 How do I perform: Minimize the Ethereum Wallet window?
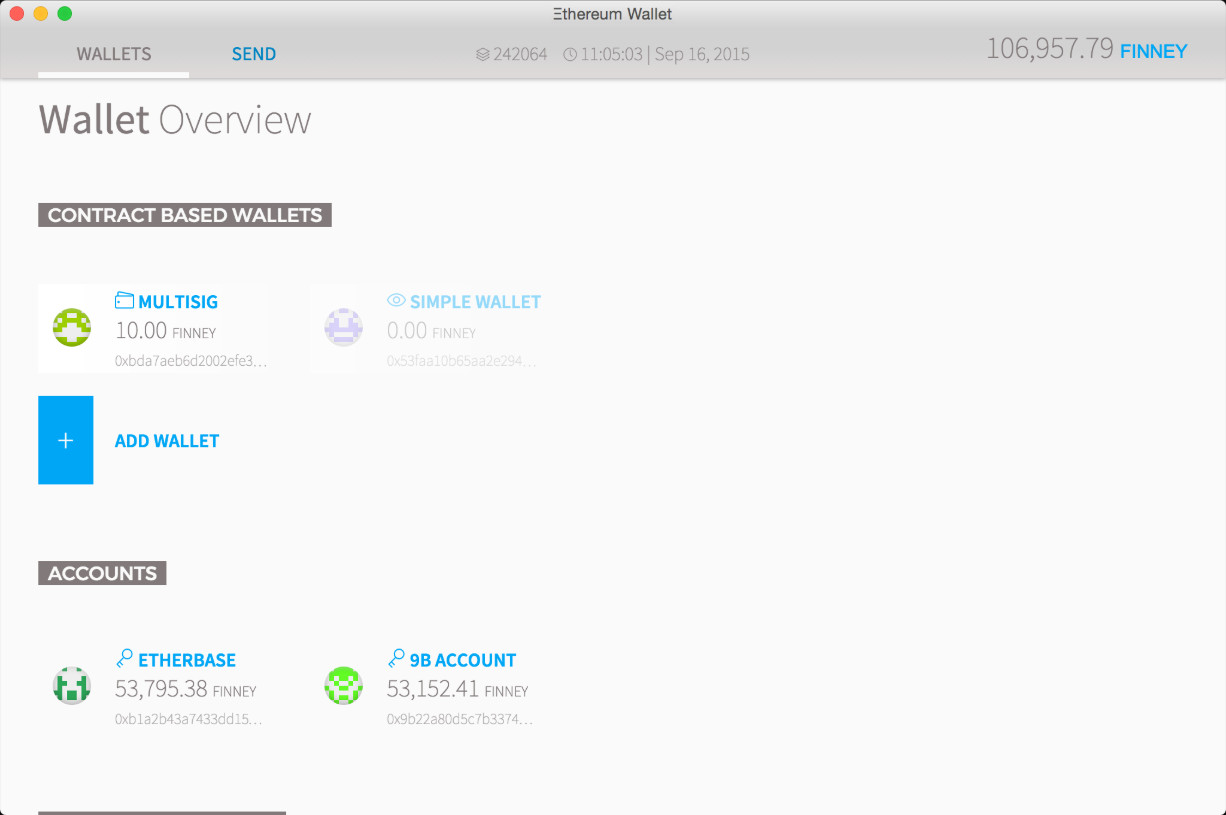point(41,14)
